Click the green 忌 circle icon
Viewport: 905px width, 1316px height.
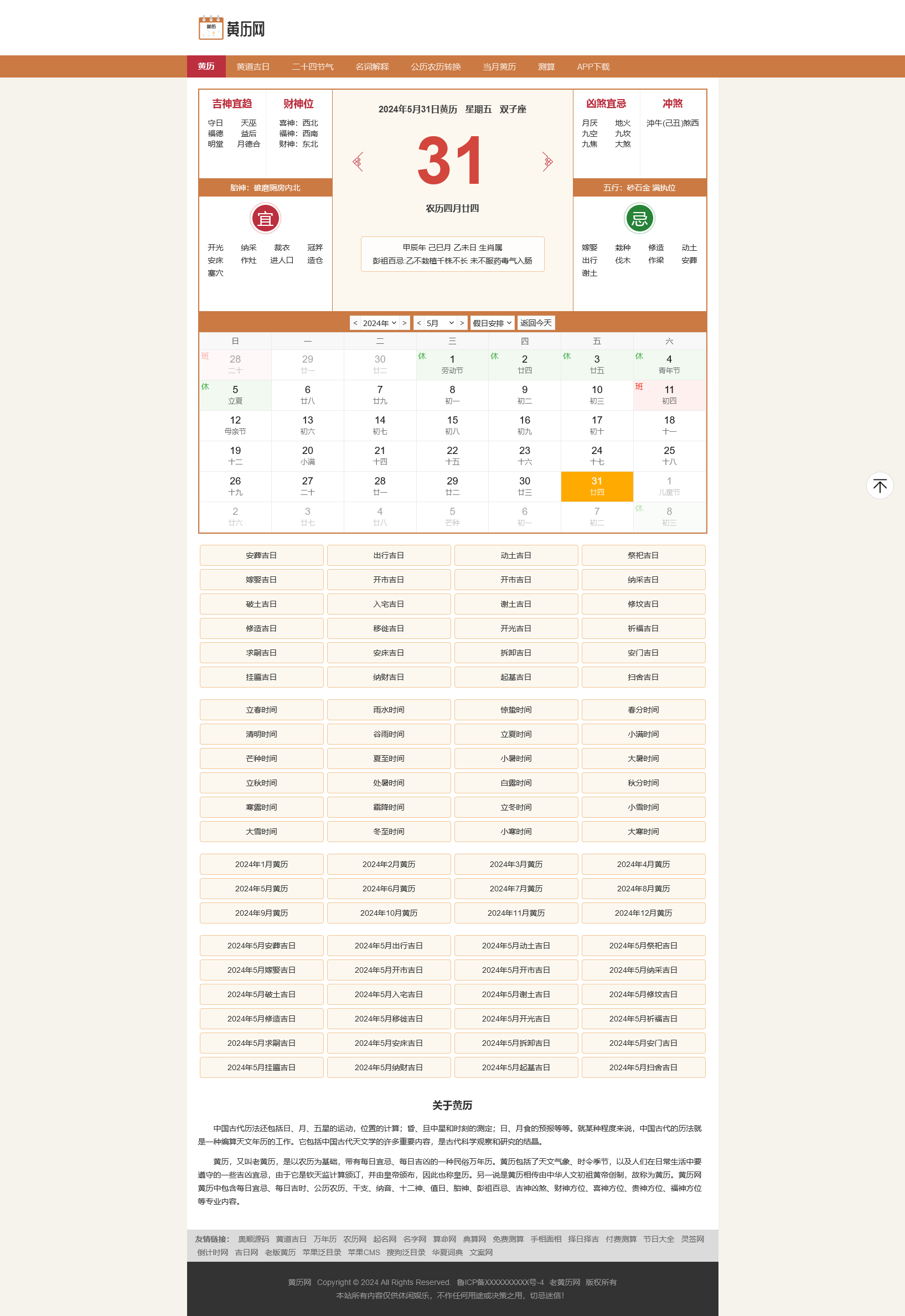(639, 218)
